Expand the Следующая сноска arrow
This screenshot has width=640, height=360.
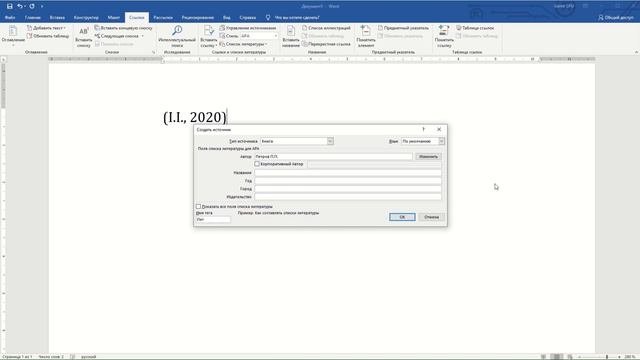coord(142,36)
